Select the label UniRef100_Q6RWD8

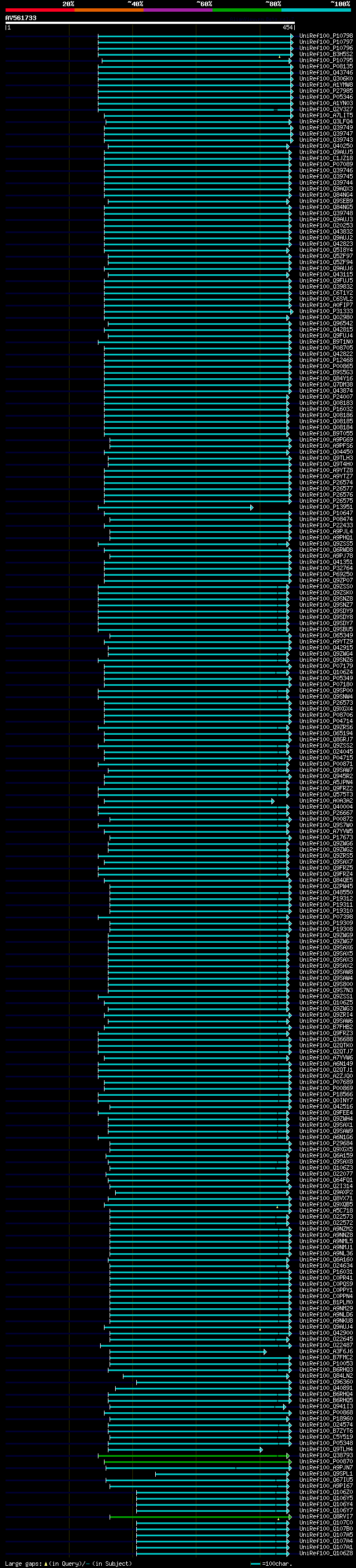tap(326, 550)
